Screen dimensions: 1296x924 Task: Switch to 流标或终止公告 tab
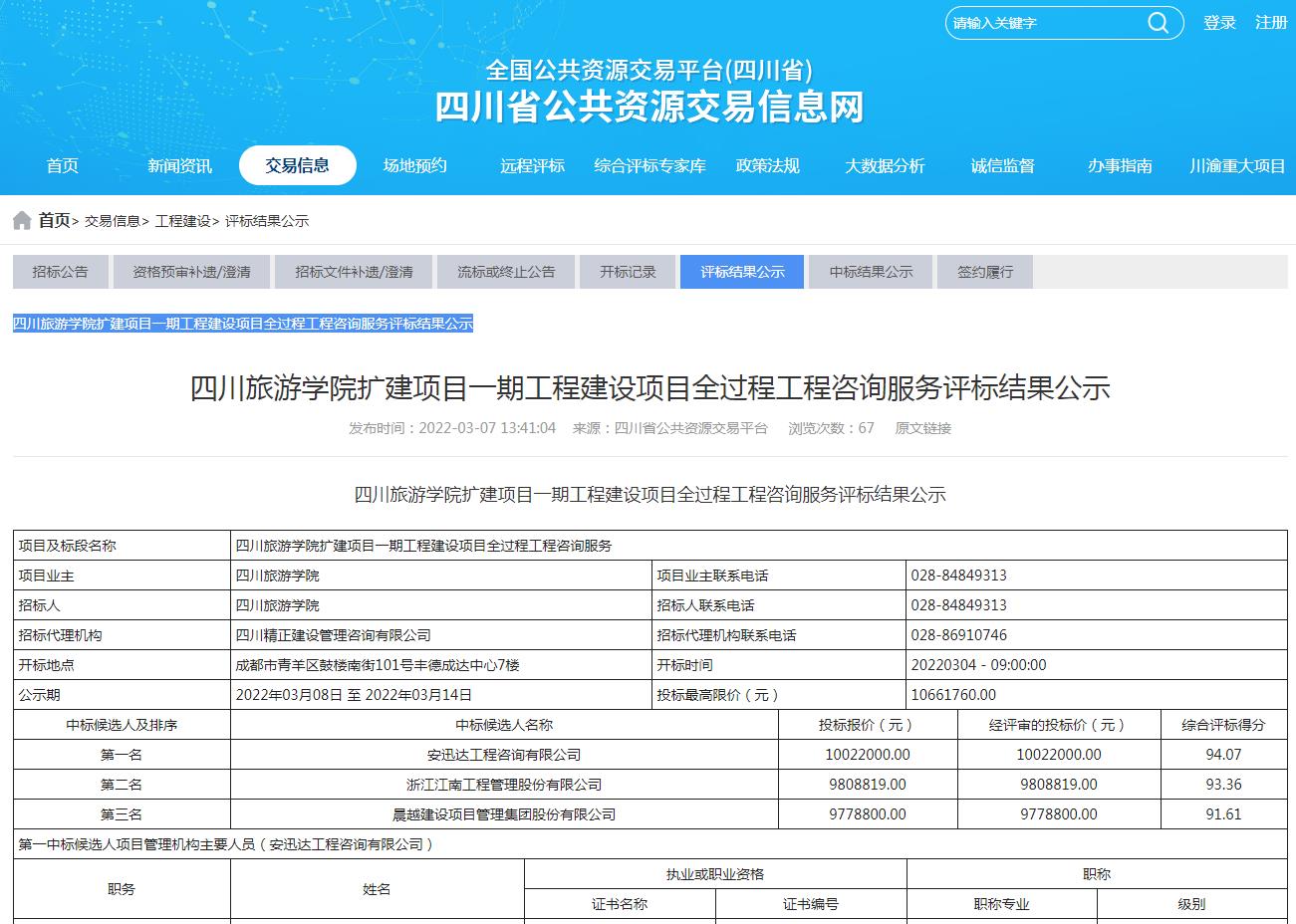point(506,272)
